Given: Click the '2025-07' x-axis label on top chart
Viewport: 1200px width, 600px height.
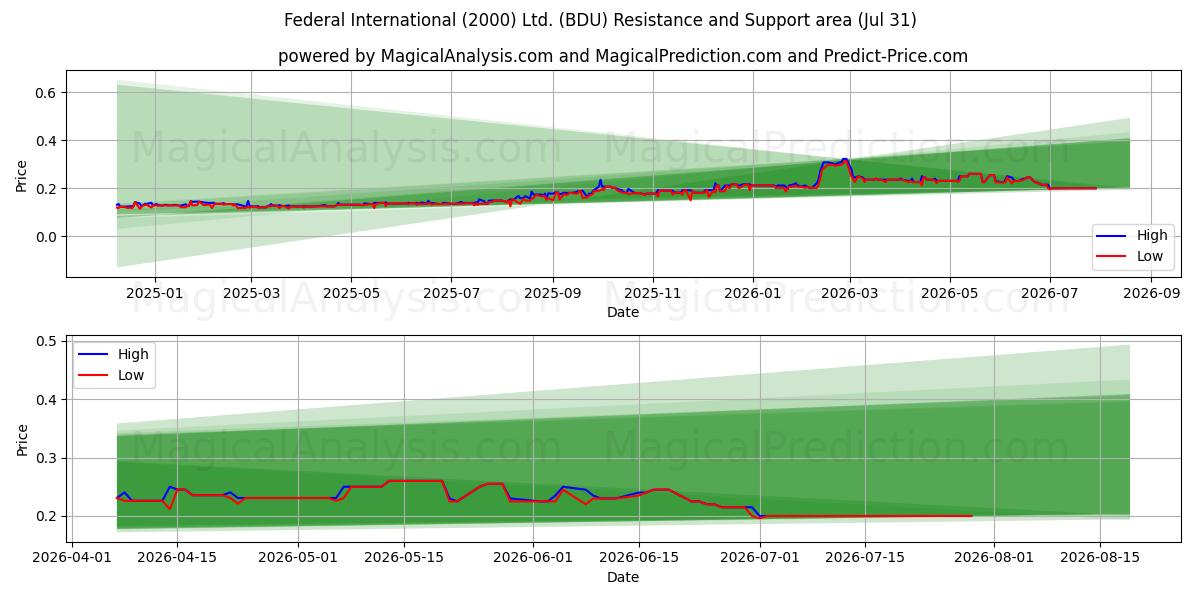Looking at the screenshot, I should coord(451,294).
